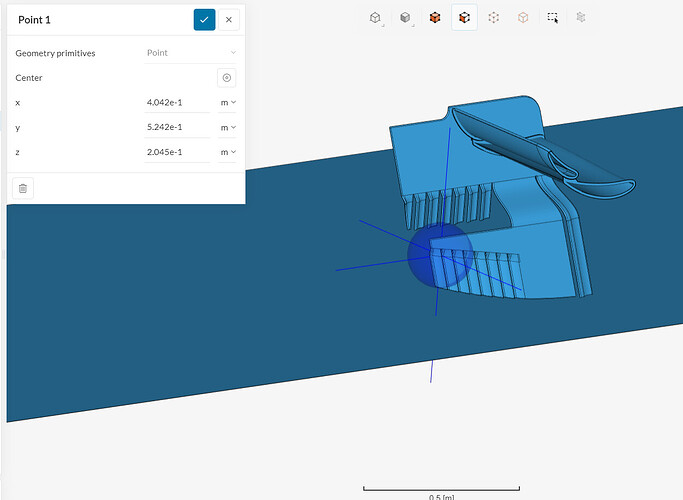Select the solid orange cube selection mode
Screen dimensions: 683x500
pyautogui.click(x=435, y=18)
